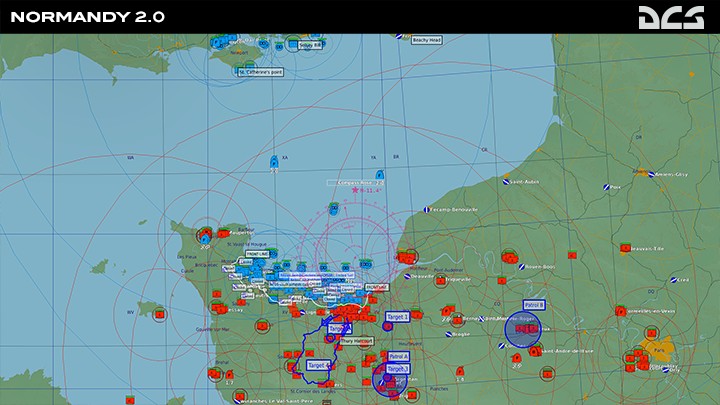Select St. Catherine's point label
This screenshot has width=720, height=405.
[x=261, y=71]
